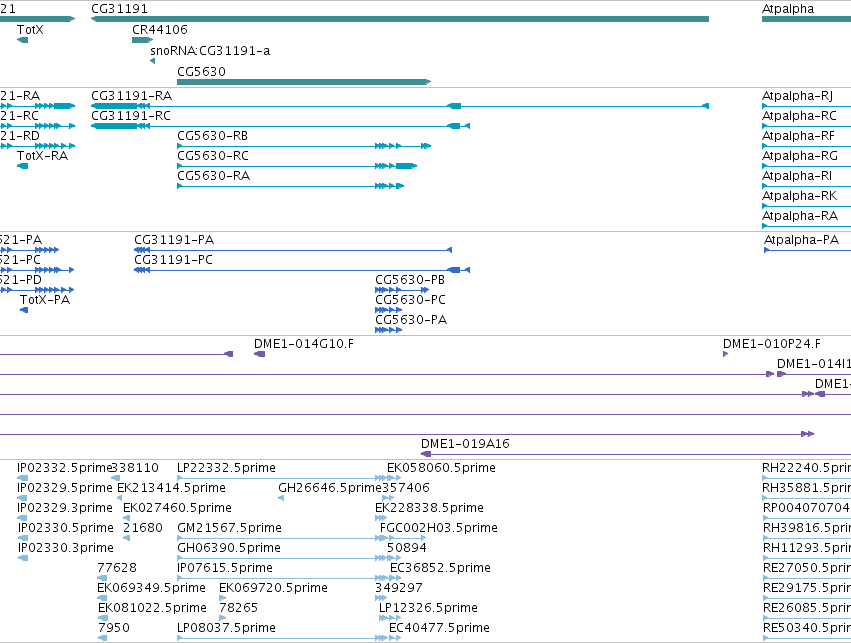The width and height of the screenshot is (851, 643).
Task: Select the Atpalpha-RC transcript label
Action: tap(799, 116)
